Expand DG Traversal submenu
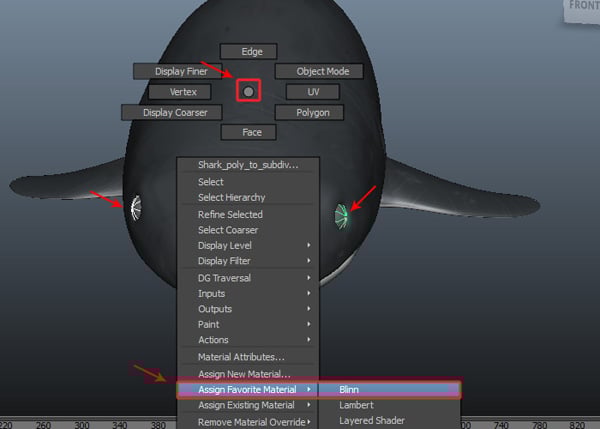 click(248, 278)
